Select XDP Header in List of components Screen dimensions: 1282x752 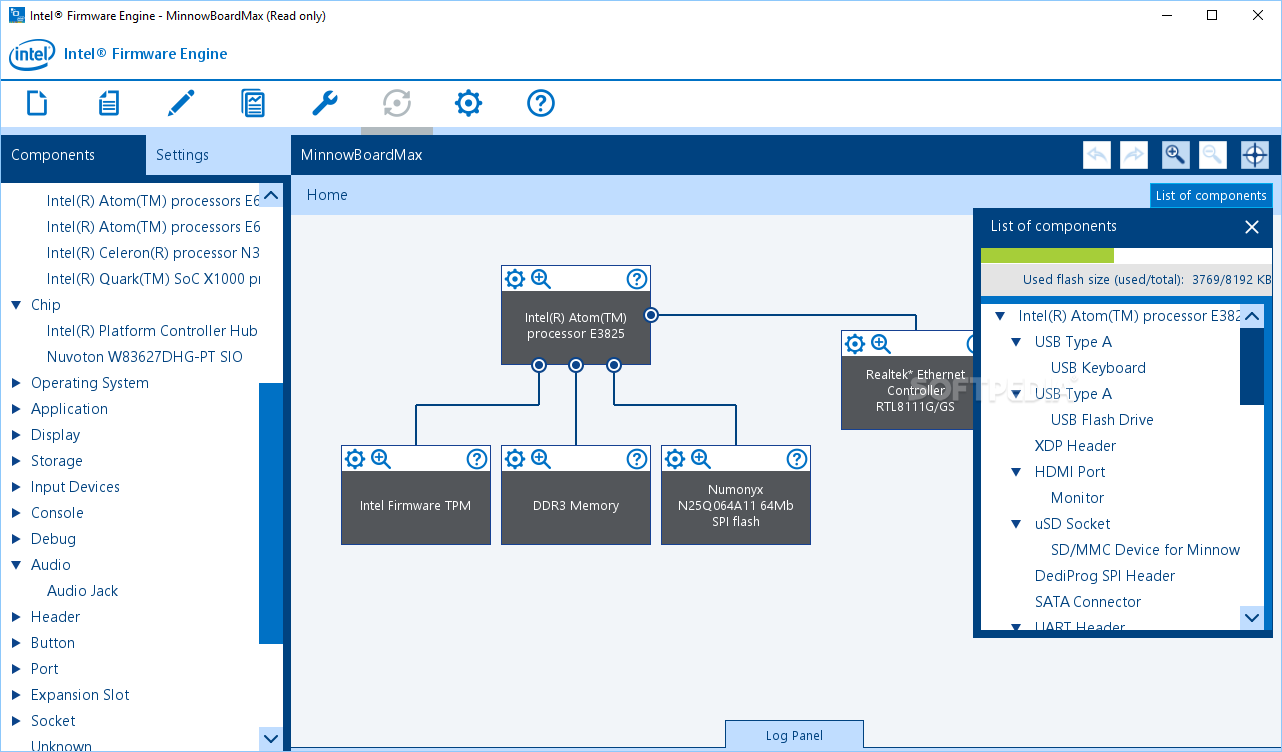pos(1075,446)
